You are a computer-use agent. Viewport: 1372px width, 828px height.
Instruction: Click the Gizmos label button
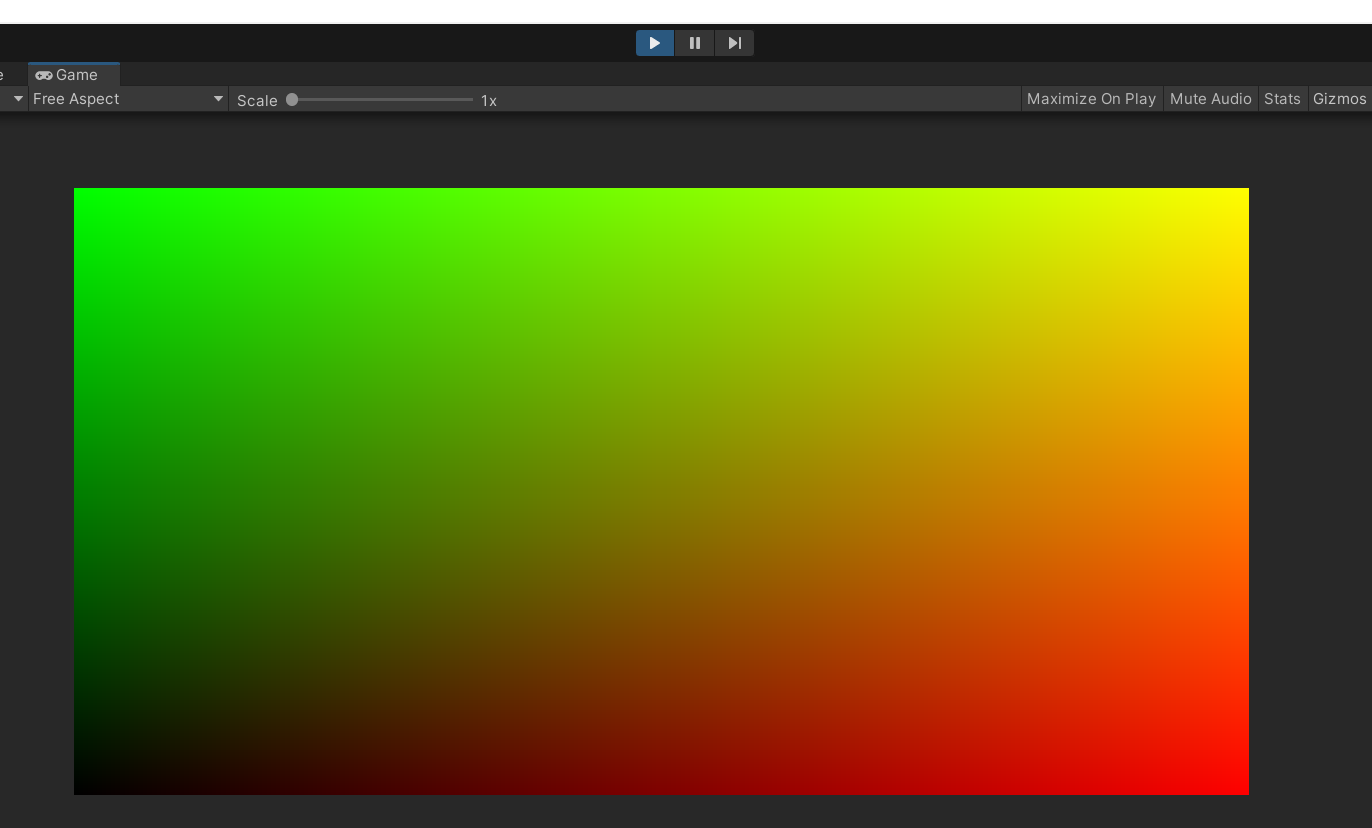click(1340, 98)
